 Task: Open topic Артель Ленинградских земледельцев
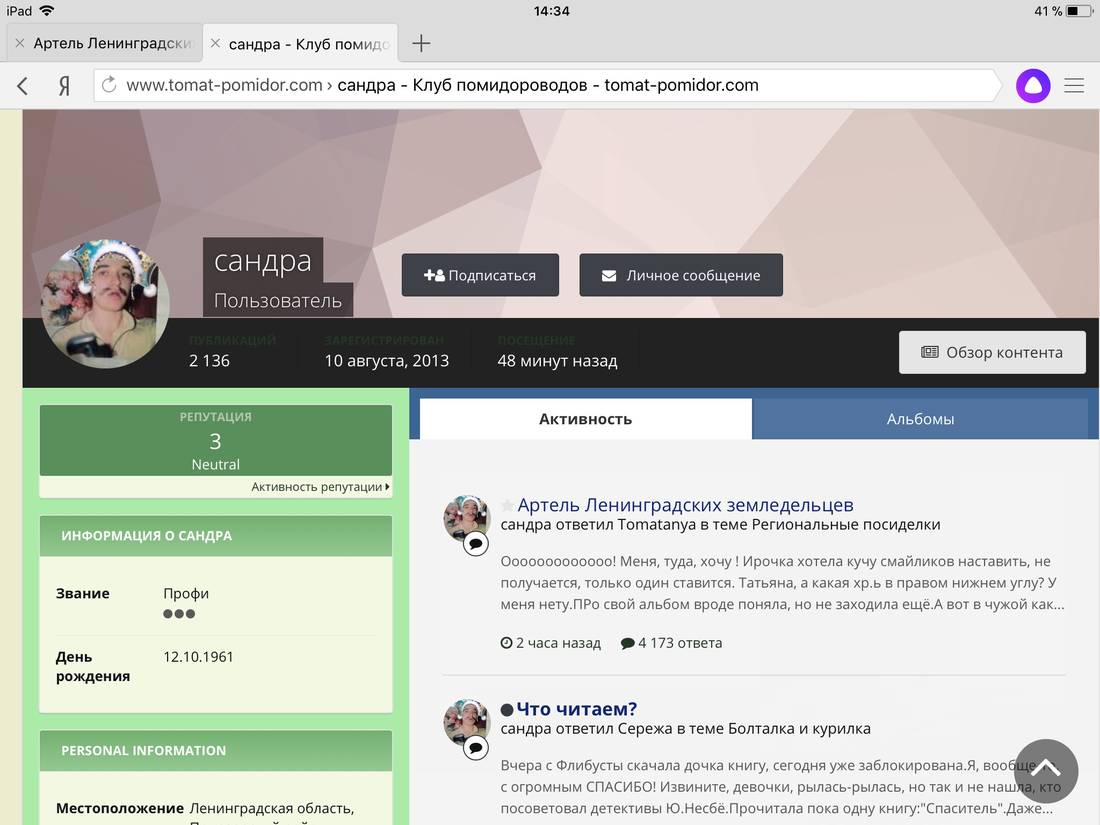click(x=685, y=505)
